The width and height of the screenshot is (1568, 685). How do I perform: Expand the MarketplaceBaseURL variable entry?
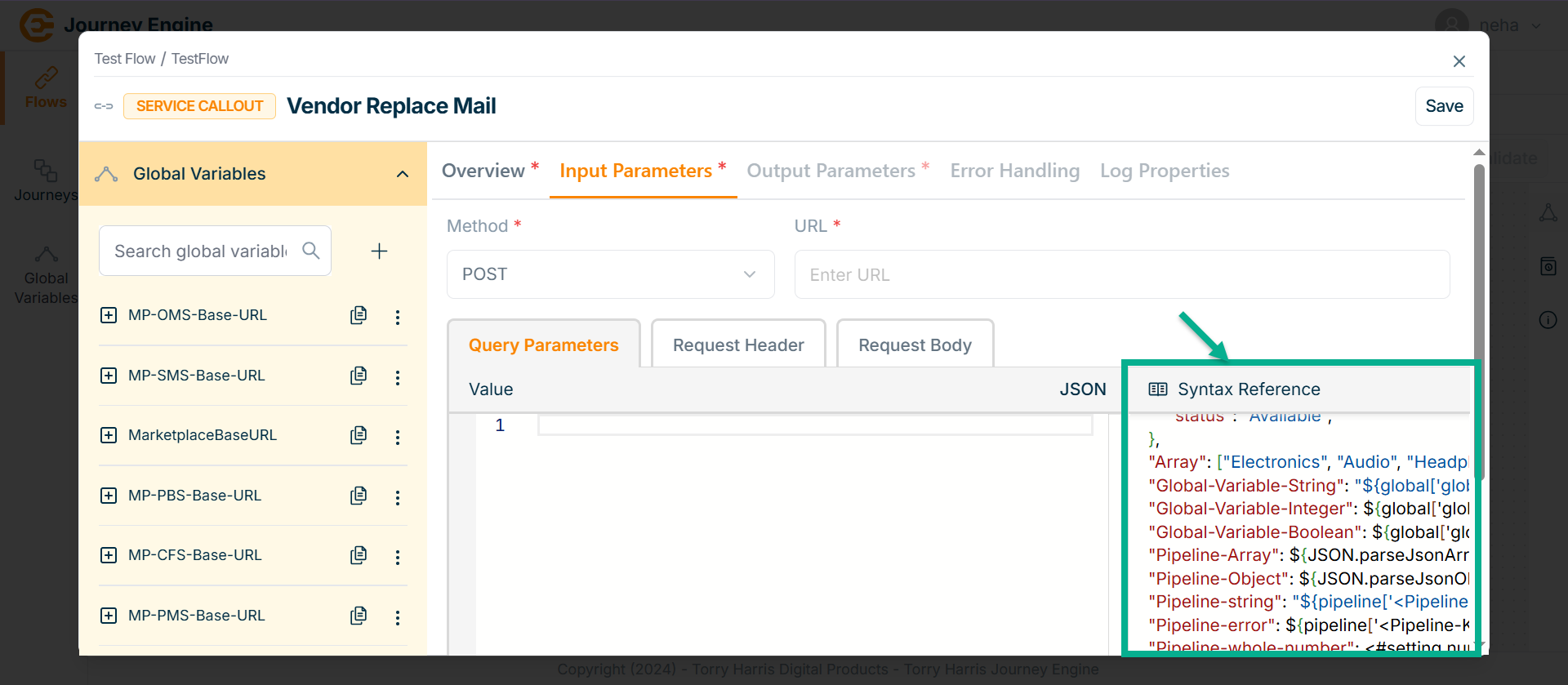coord(109,435)
